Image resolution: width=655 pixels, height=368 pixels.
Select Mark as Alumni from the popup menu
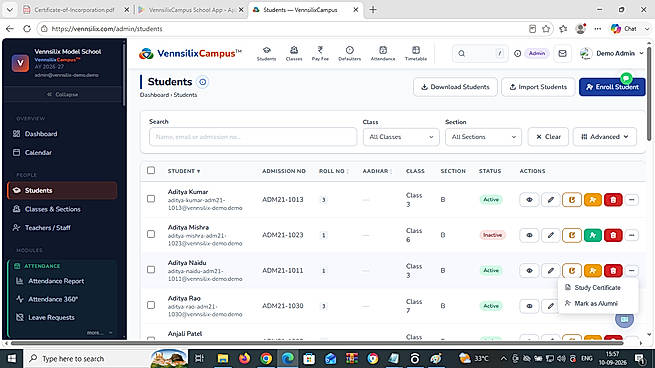[597, 304]
